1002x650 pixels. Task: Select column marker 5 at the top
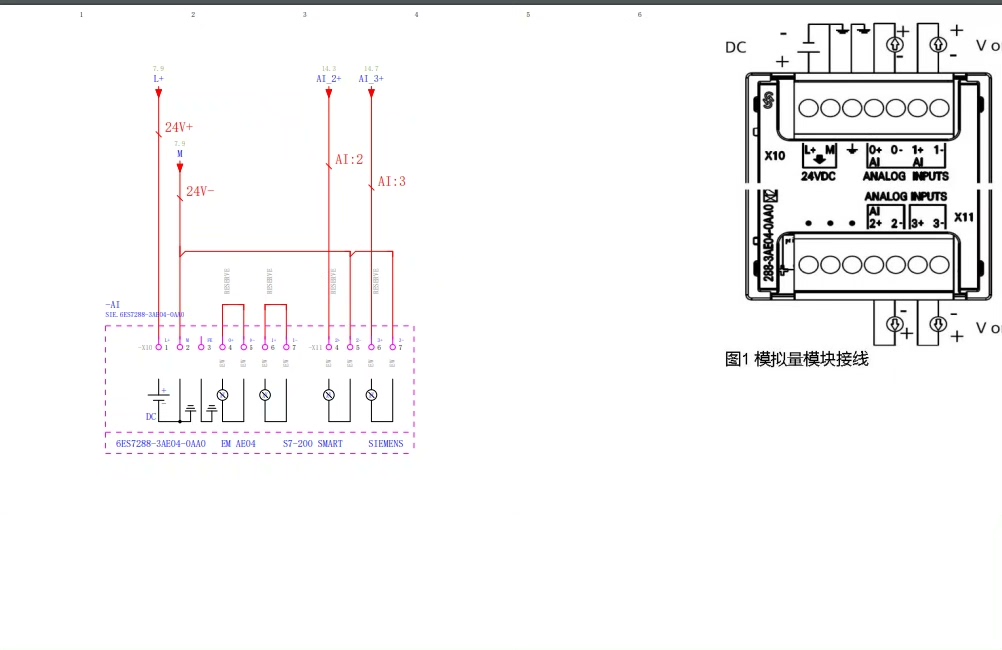(x=528, y=14)
